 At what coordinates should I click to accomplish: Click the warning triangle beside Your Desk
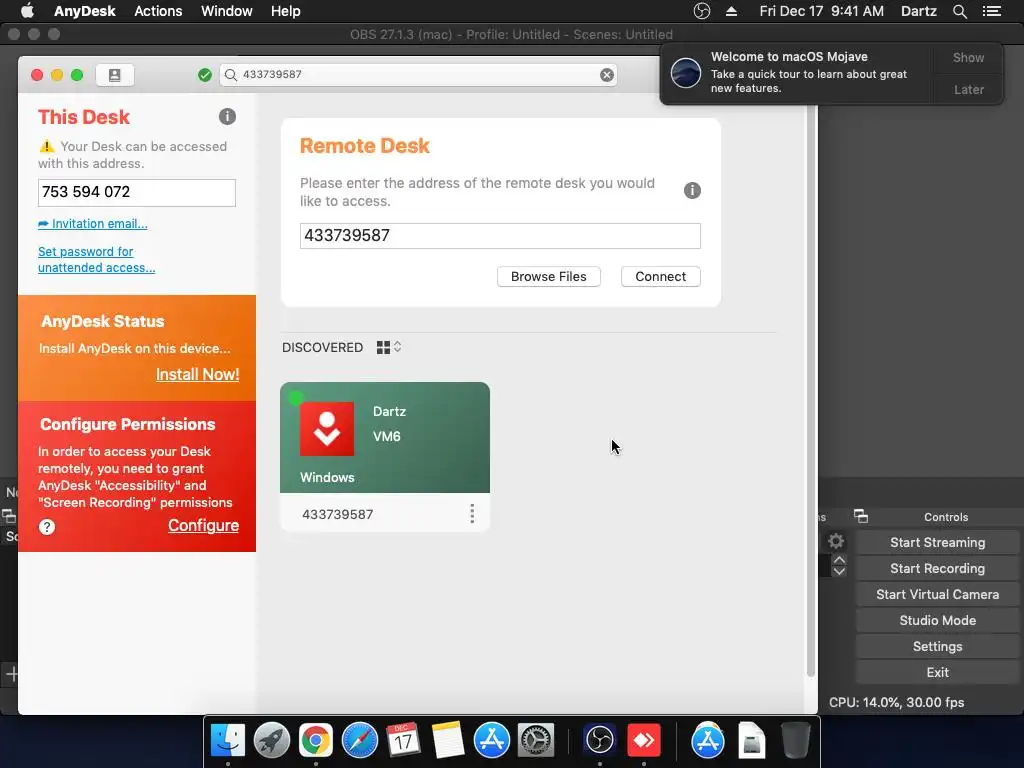click(x=46, y=146)
